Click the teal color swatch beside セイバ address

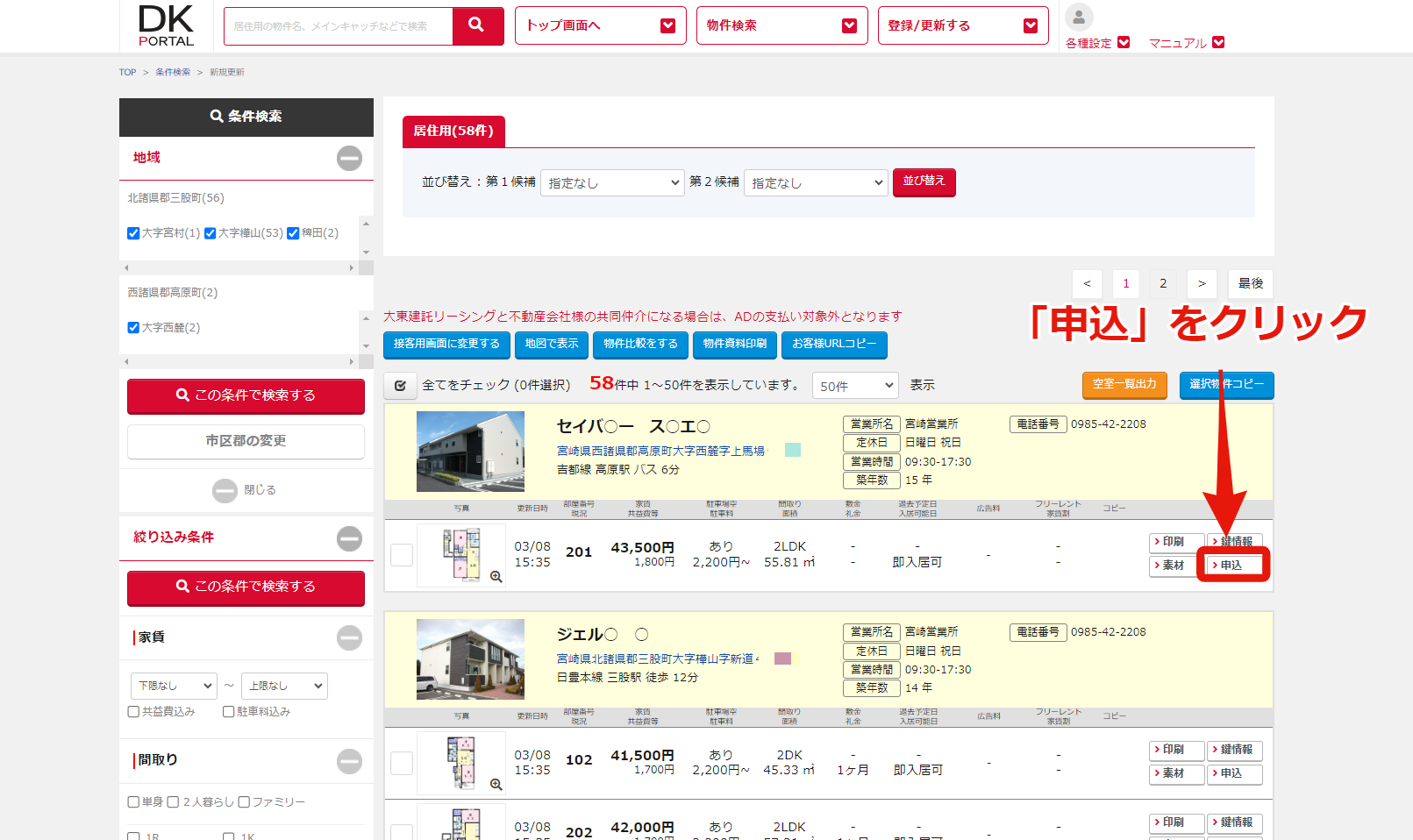(792, 450)
